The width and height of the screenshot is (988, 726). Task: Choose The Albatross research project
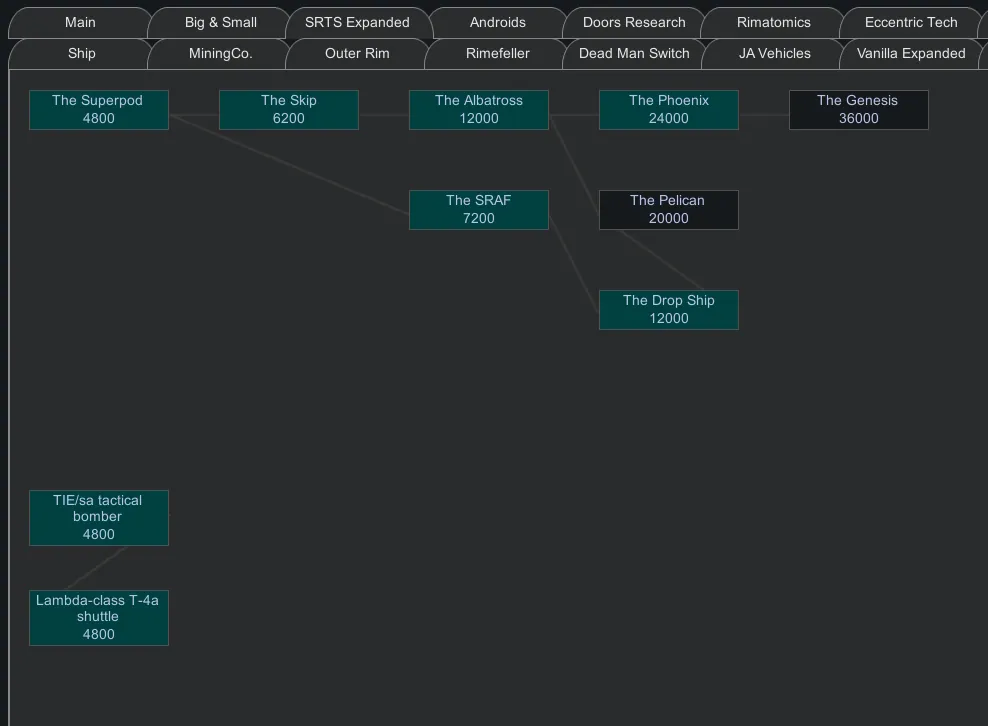[478, 110]
